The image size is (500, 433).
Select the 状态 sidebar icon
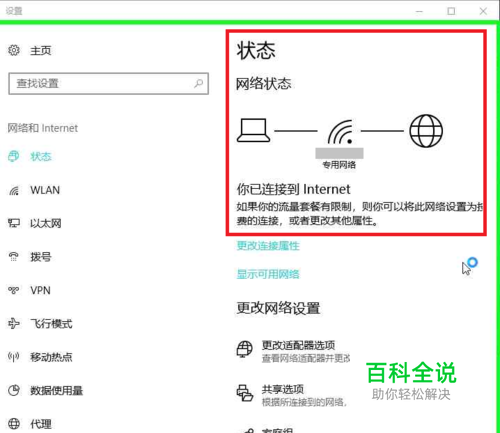14,156
